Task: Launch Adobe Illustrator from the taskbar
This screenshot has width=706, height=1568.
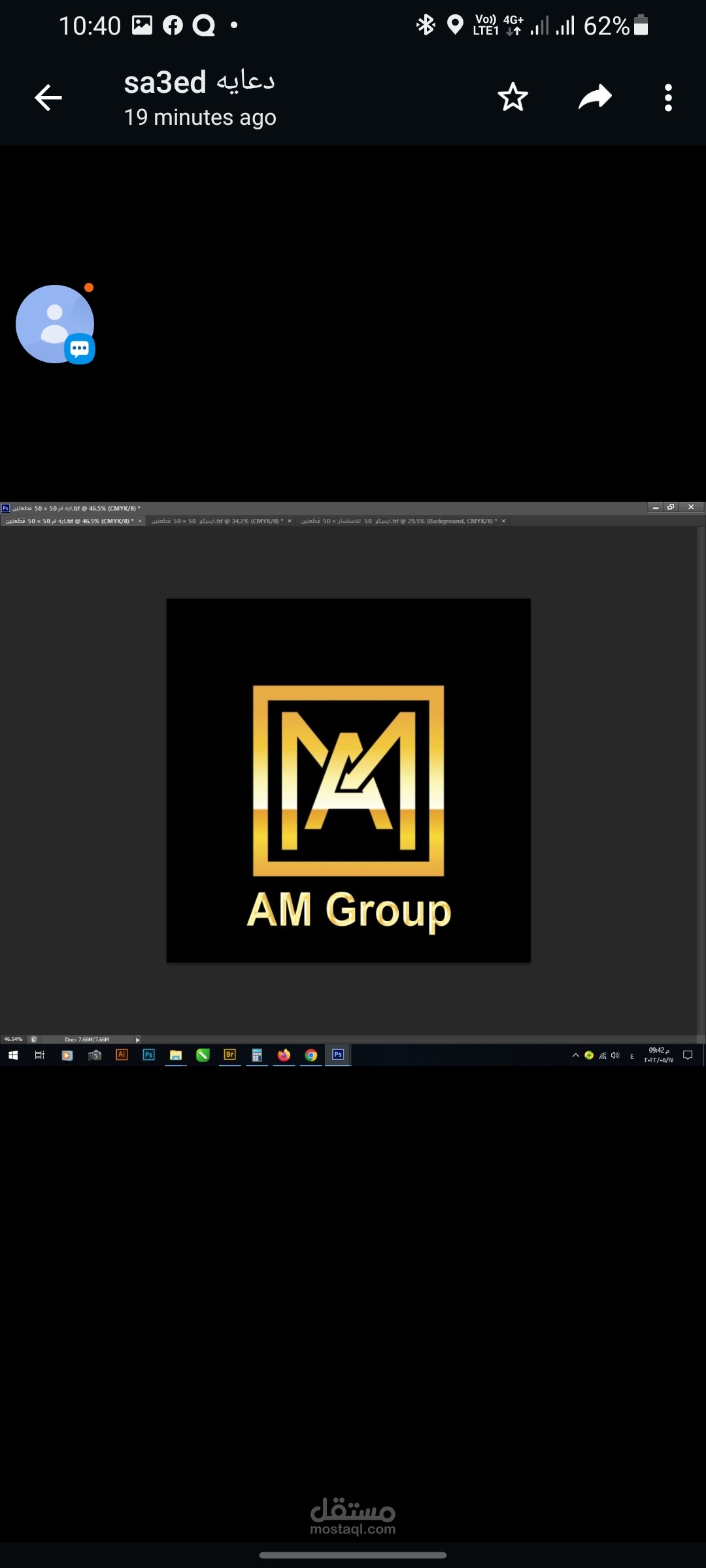Action: pyautogui.click(x=122, y=1055)
